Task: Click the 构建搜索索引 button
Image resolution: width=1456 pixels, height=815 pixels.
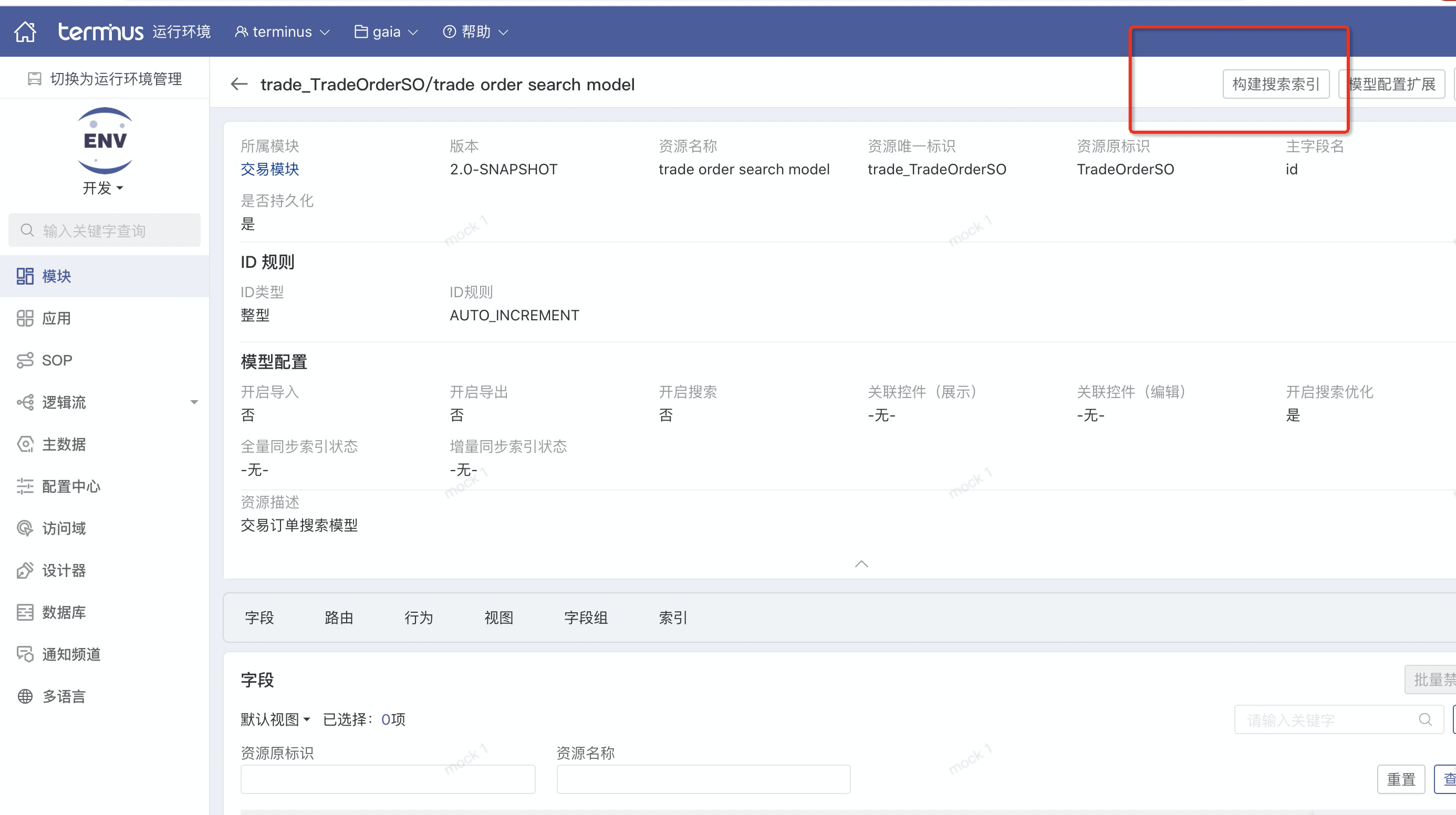Action: [x=1276, y=84]
